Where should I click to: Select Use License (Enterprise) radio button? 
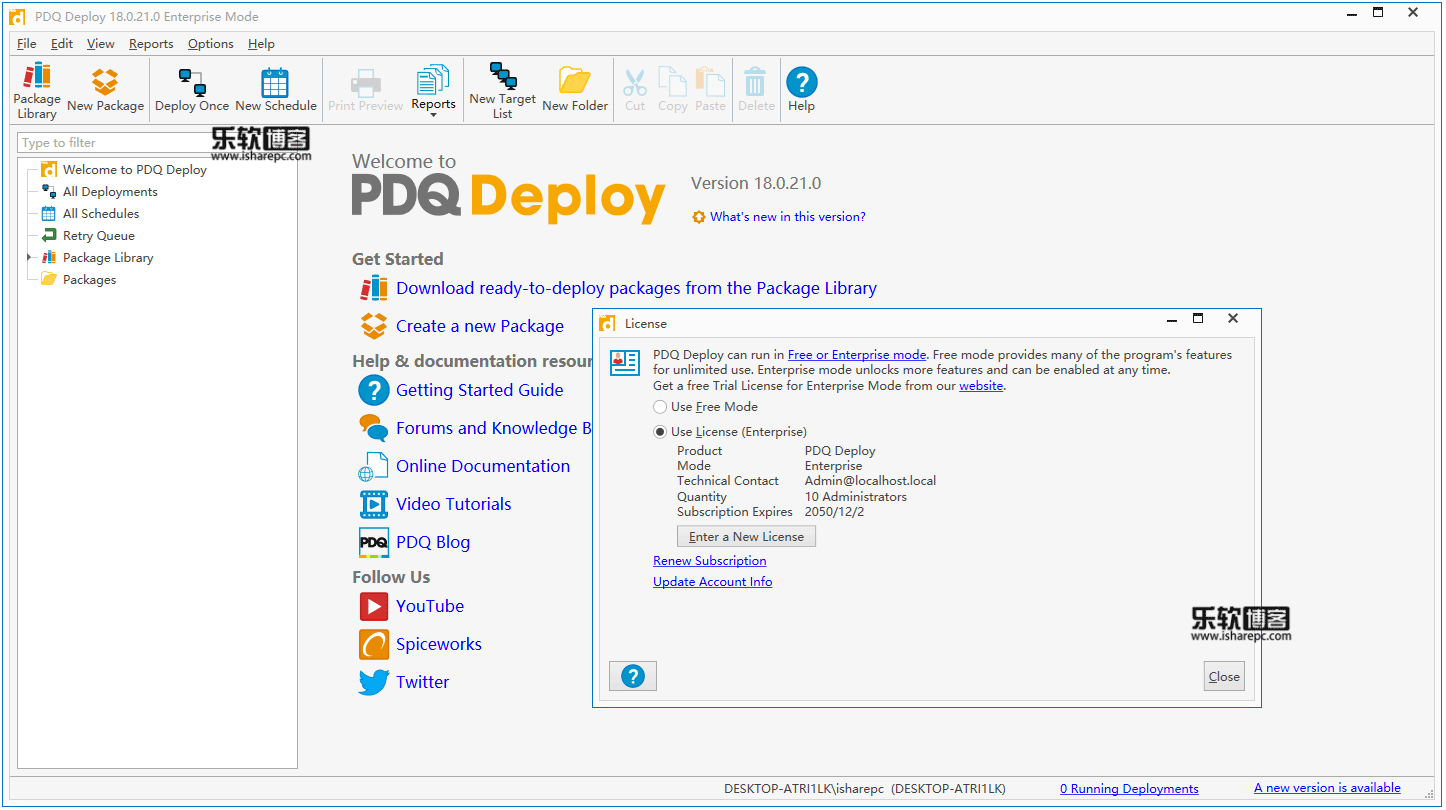coord(660,432)
